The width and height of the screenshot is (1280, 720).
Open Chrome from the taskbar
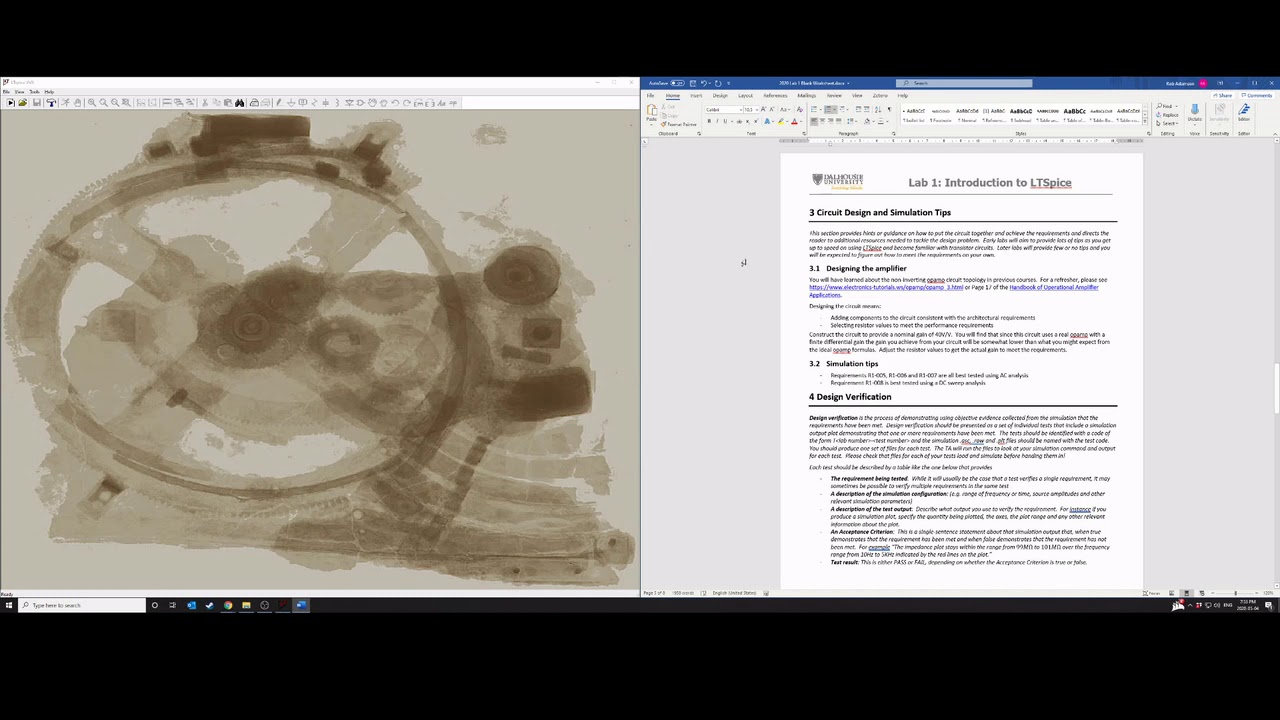coord(228,605)
